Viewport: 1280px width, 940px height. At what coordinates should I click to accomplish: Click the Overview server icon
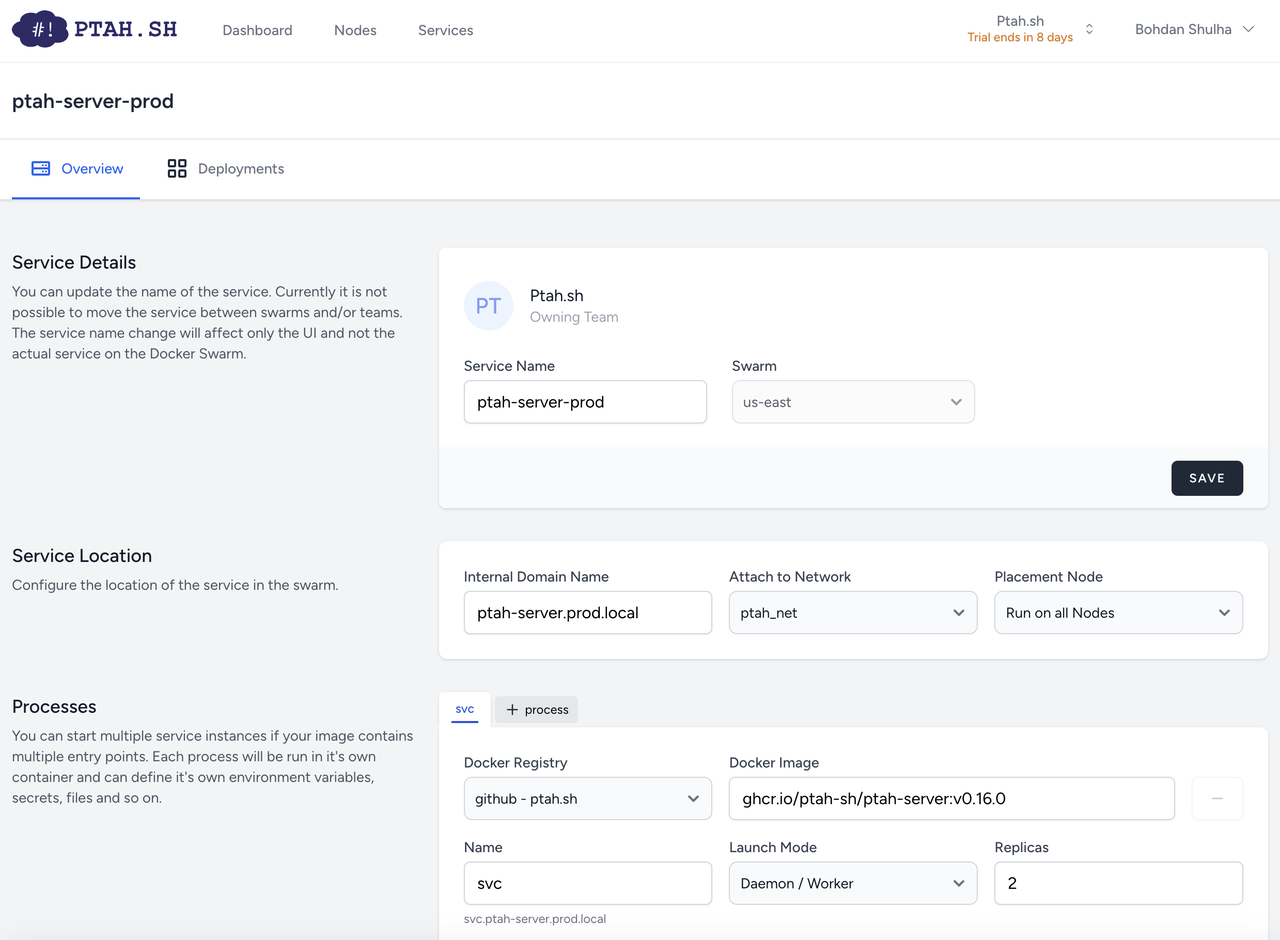[41, 169]
